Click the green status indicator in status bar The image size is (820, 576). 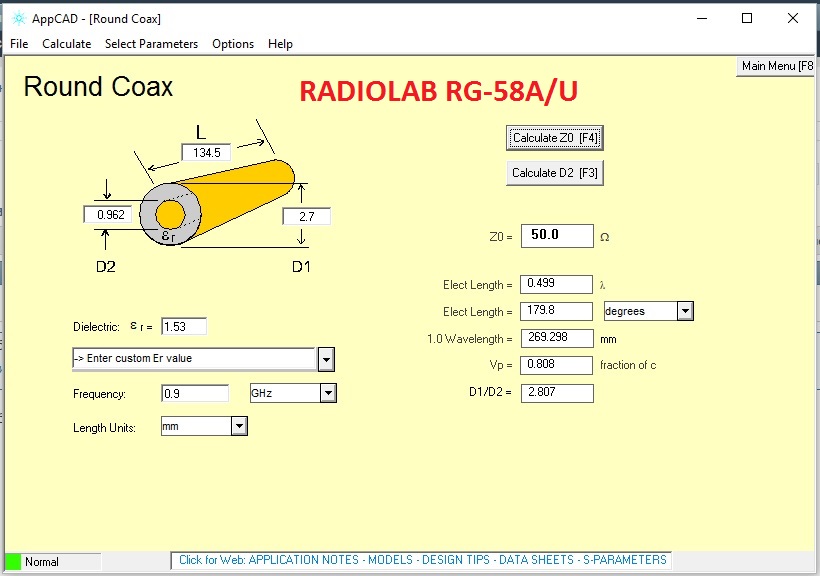pyautogui.click(x=13, y=562)
